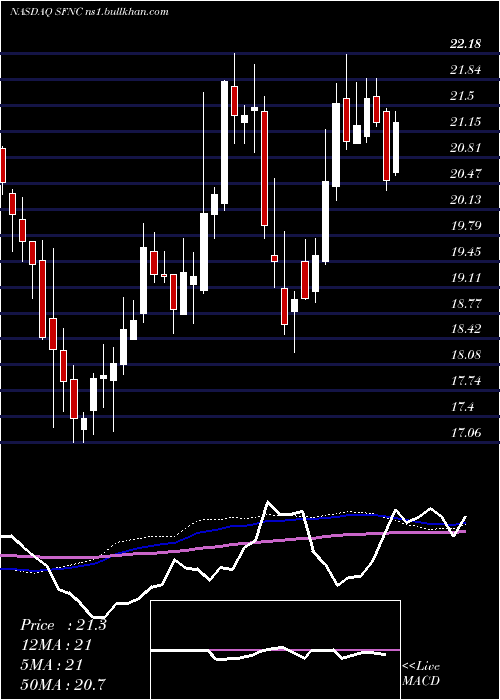Click inside the MACD inset chart box
Viewport: 500px width, 700px height.
275,650
